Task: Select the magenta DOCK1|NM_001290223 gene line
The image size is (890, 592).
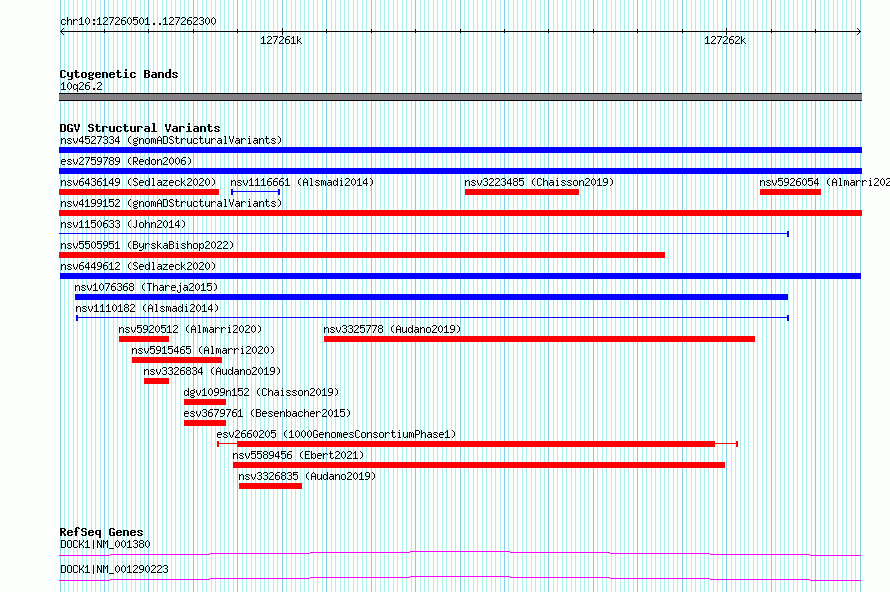Action: click(x=460, y=578)
